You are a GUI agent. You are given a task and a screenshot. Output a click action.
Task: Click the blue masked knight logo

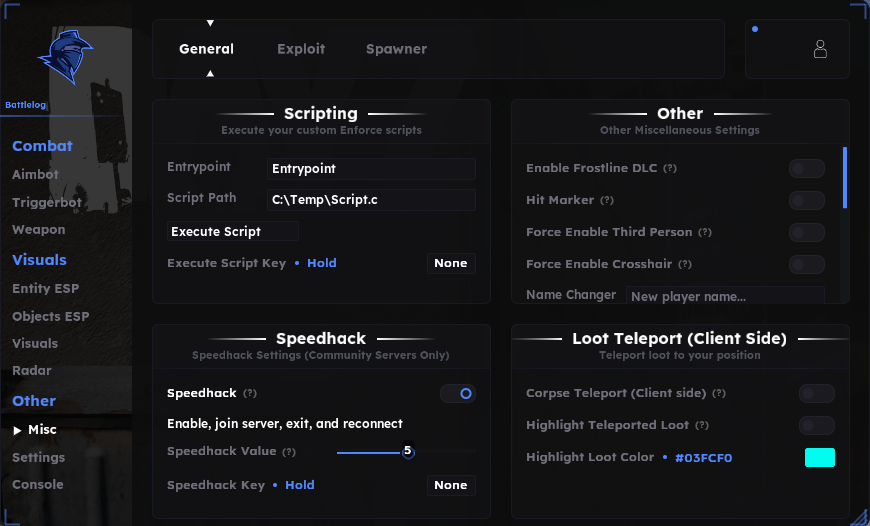point(65,57)
